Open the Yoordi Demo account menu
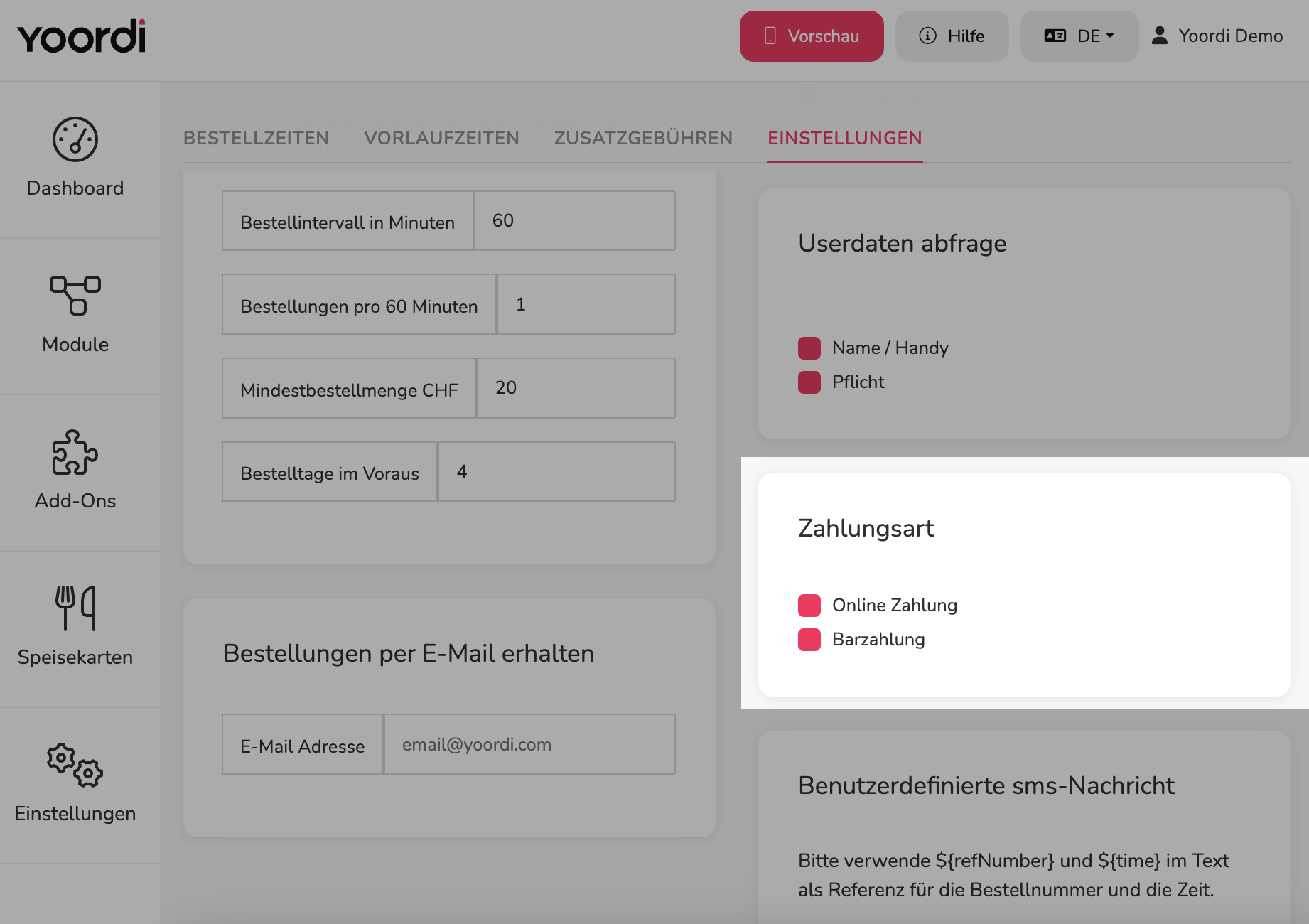Screen dimensions: 1309x924 [1217, 36]
